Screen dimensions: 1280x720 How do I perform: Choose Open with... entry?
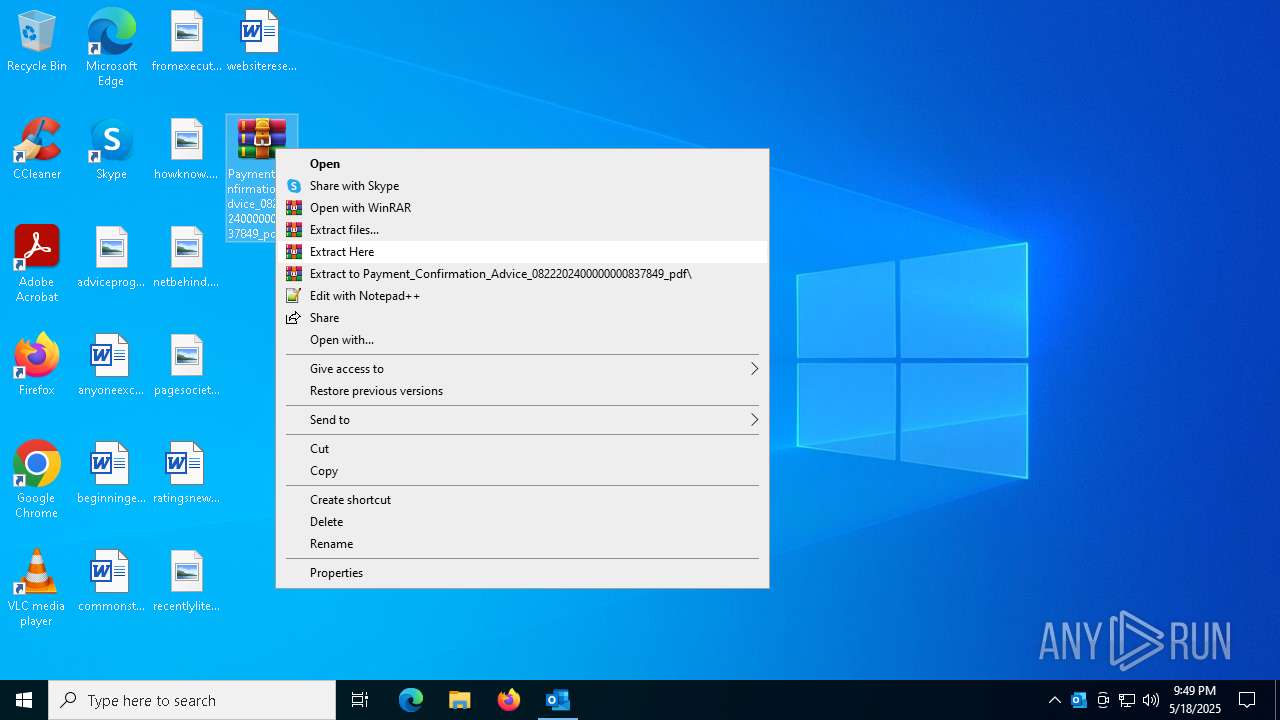click(522, 340)
